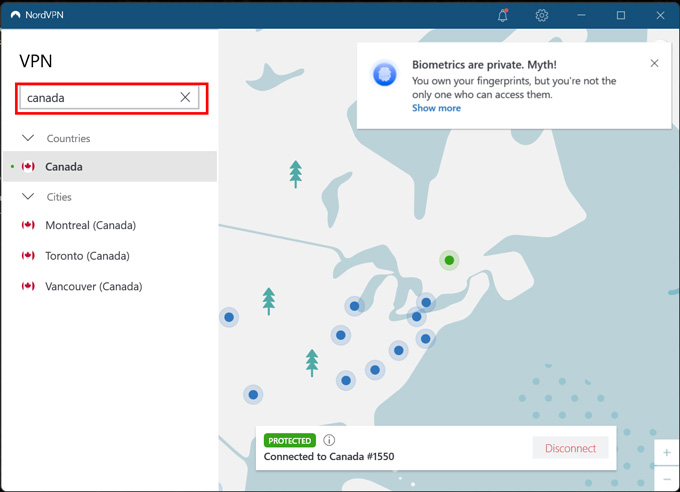Minimize the NordVPN window
The width and height of the screenshot is (680, 492).
(x=581, y=15)
